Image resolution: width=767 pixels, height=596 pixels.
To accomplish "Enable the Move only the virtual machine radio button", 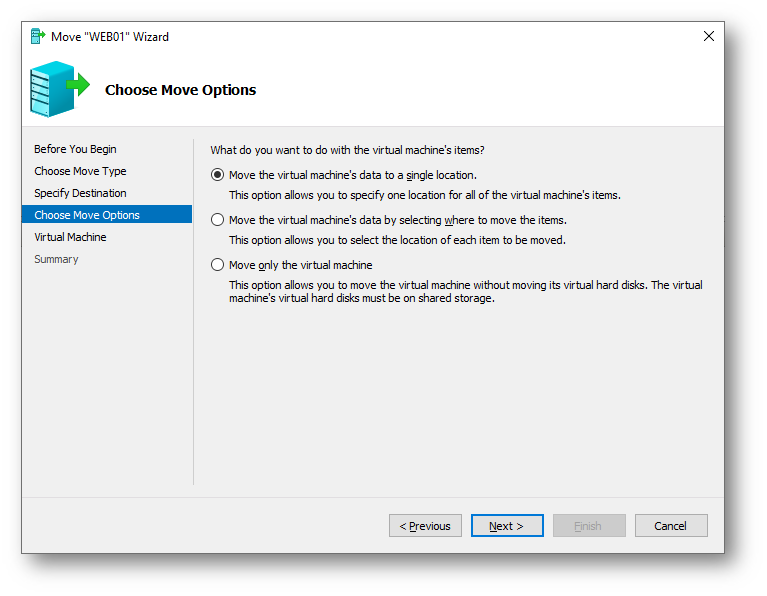I will pyautogui.click(x=218, y=265).
